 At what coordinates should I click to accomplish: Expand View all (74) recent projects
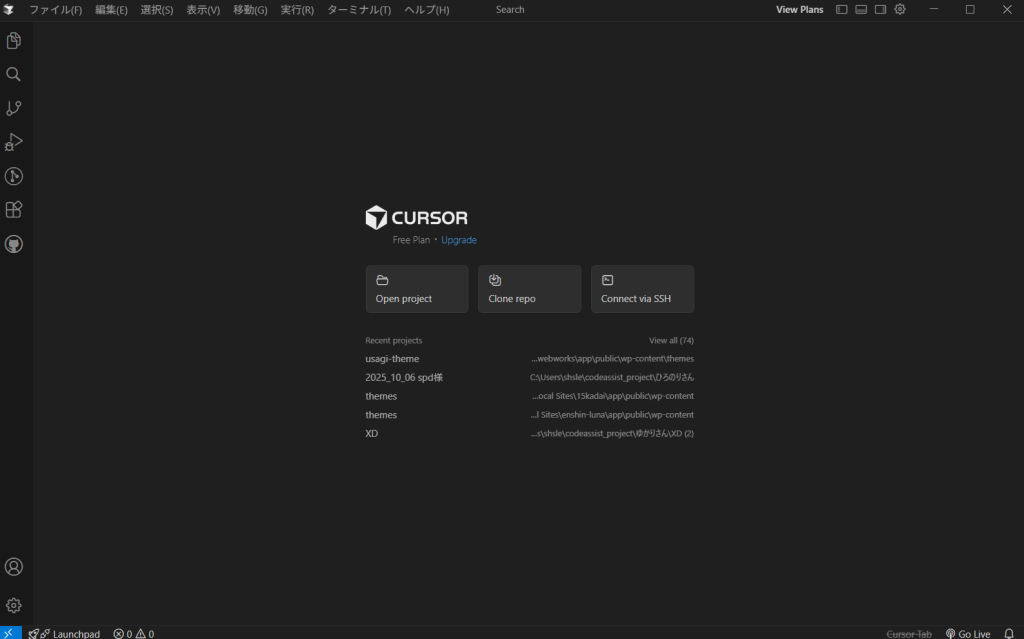[671, 341]
